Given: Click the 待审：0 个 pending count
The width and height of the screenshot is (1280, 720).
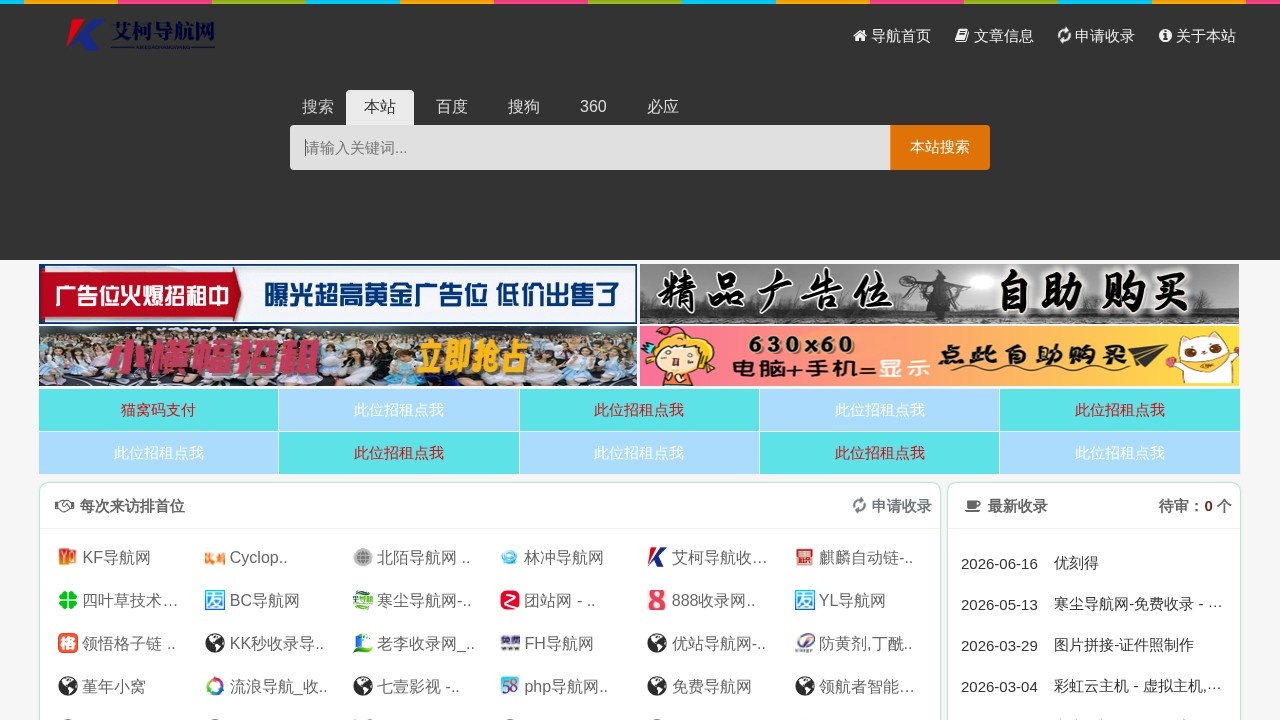Looking at the screenshot, I should click(x=1195, y=506).
